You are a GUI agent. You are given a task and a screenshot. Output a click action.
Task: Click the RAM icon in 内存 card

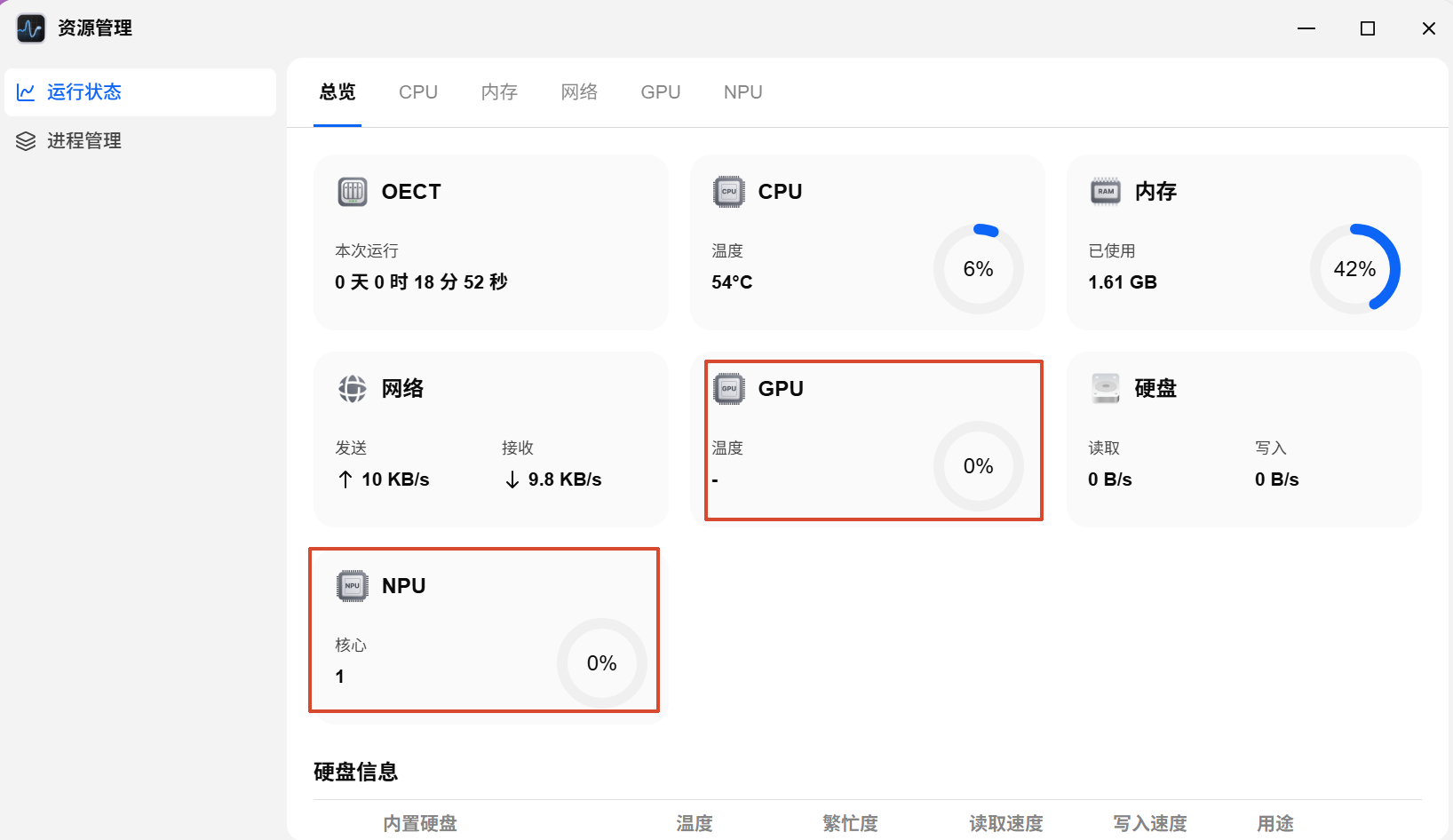[1106, 192]
